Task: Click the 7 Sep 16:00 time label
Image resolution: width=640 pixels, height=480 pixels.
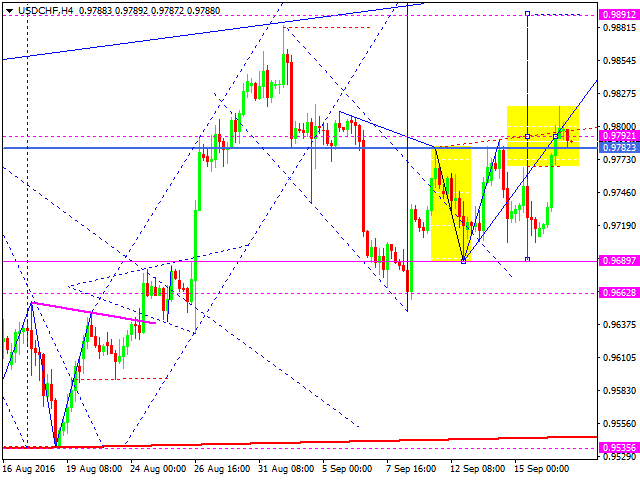Action: click(x=411, y=469)
